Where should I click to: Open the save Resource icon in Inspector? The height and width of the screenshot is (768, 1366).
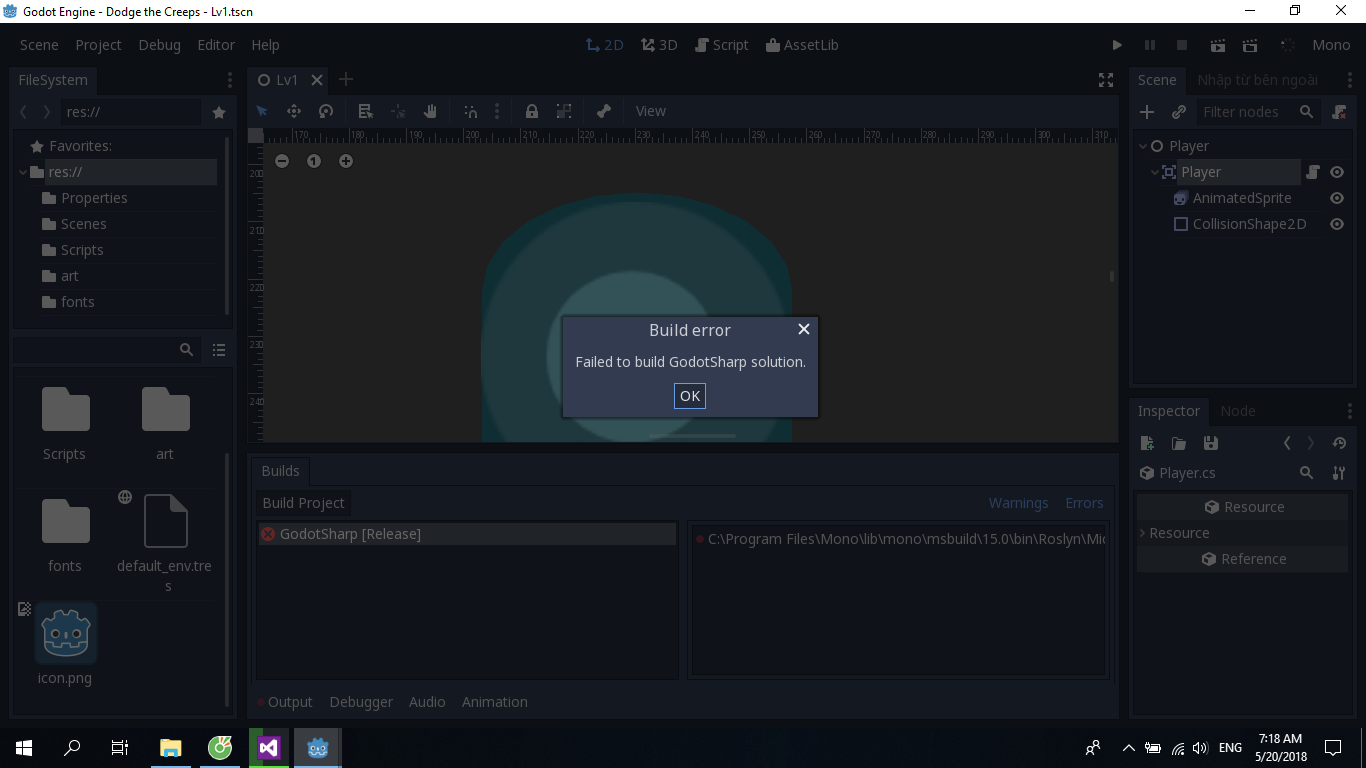point(1211,443)
